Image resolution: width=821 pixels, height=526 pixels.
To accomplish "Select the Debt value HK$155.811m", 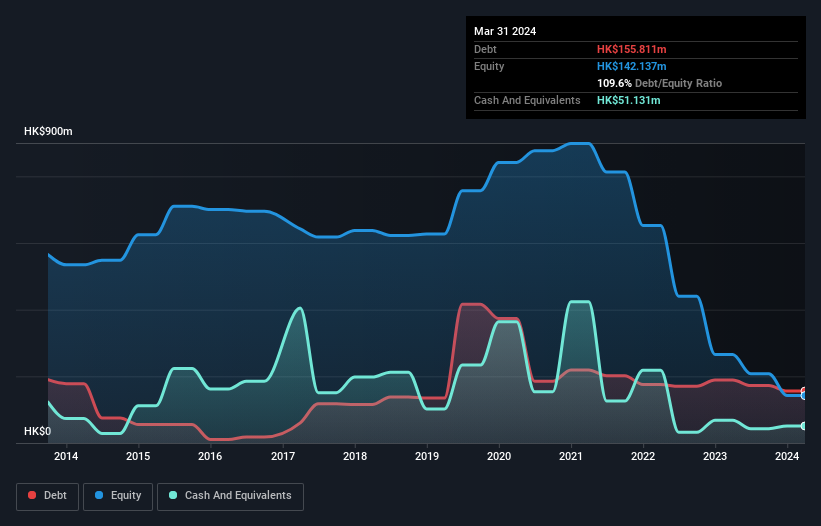I will click(631, 49).
